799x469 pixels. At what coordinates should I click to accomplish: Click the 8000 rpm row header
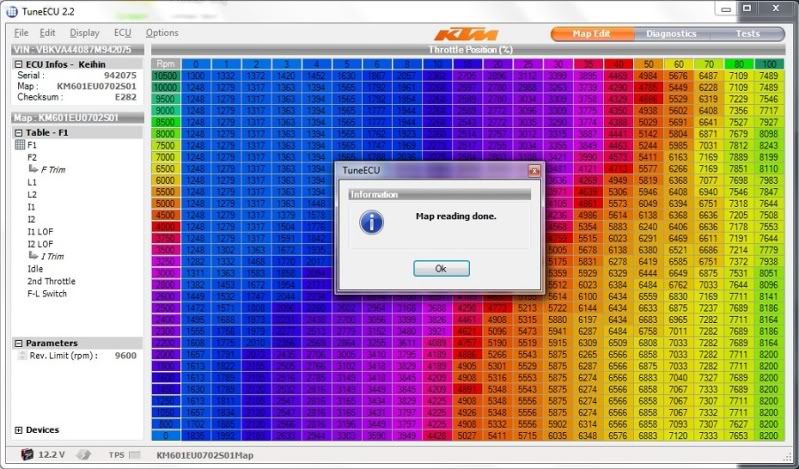[166, 134]
